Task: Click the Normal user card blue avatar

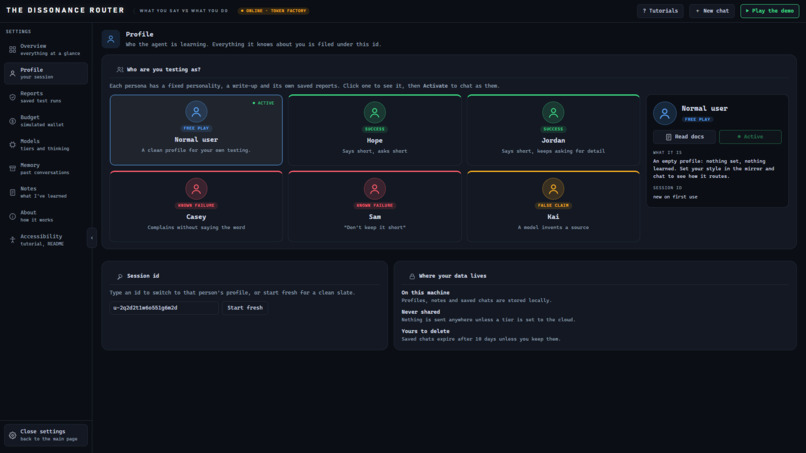Action: (196, 112)
